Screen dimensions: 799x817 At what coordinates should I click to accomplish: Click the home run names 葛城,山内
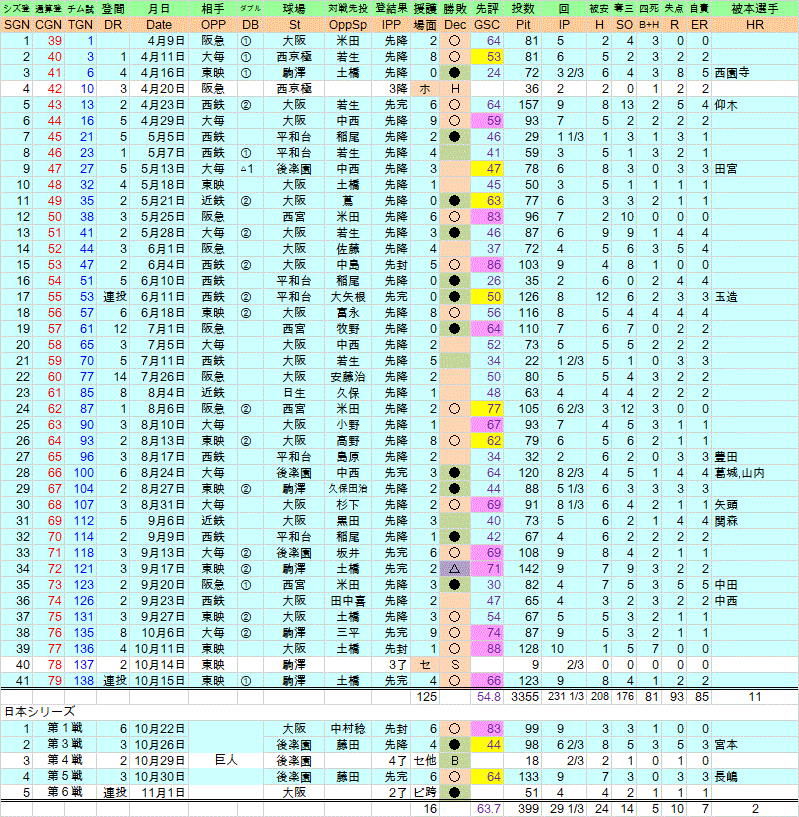click(x=739, y=473)
